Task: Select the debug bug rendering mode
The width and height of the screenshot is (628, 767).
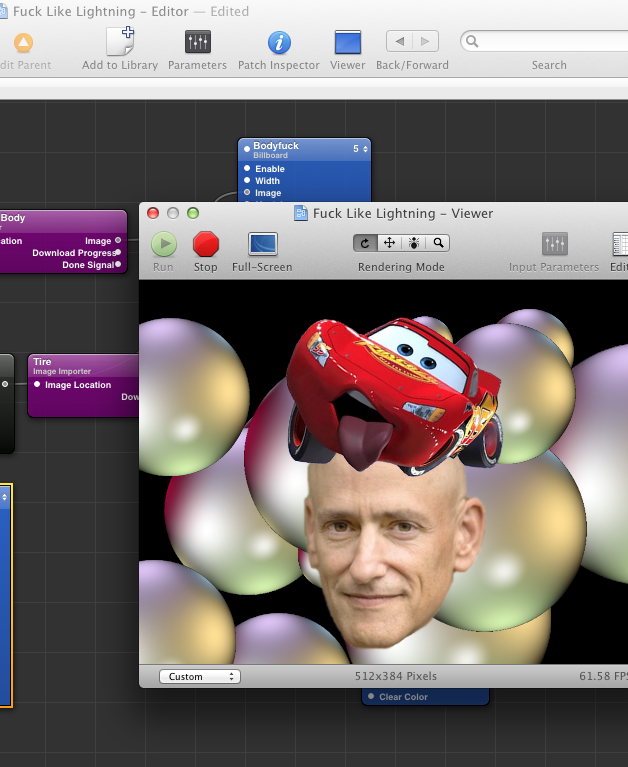Action: [x=414, y=243]
